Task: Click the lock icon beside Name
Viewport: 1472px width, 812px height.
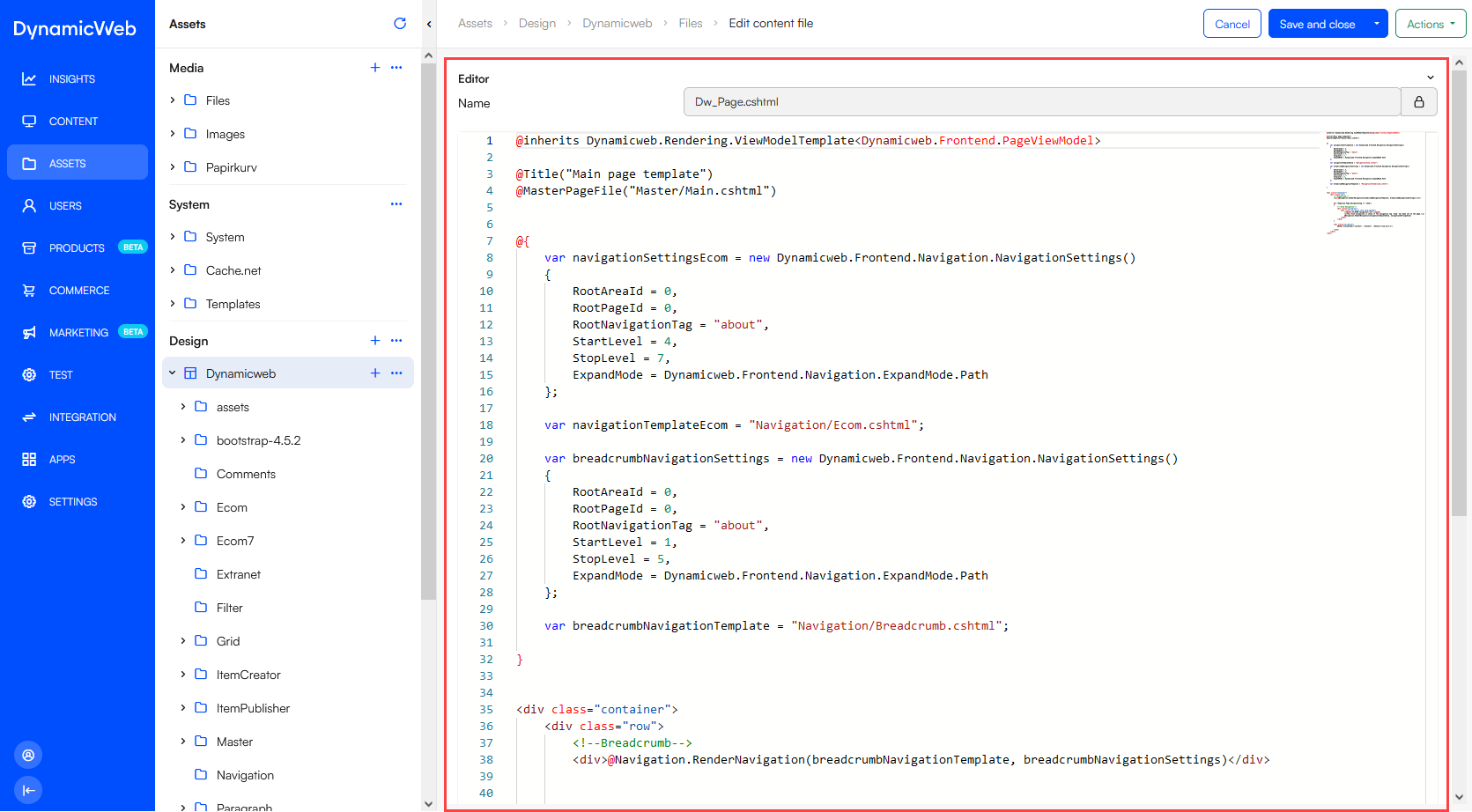Action: (1419, 102)
